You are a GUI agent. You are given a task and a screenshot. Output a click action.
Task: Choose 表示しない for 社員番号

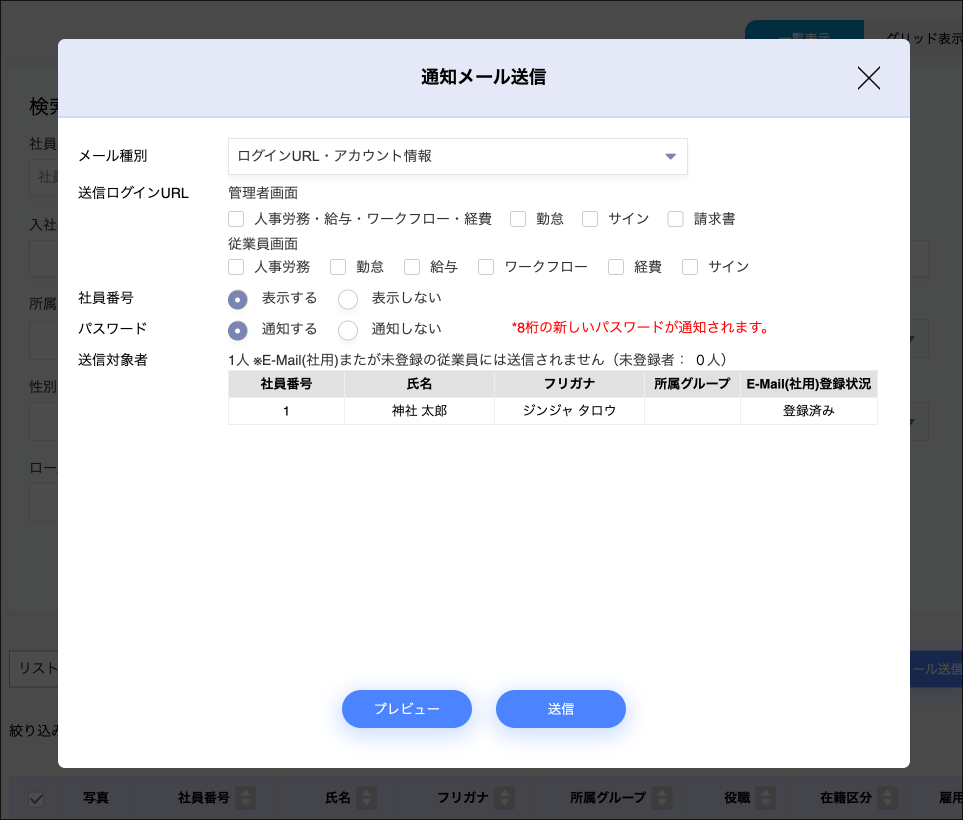[x=348, y=299]
